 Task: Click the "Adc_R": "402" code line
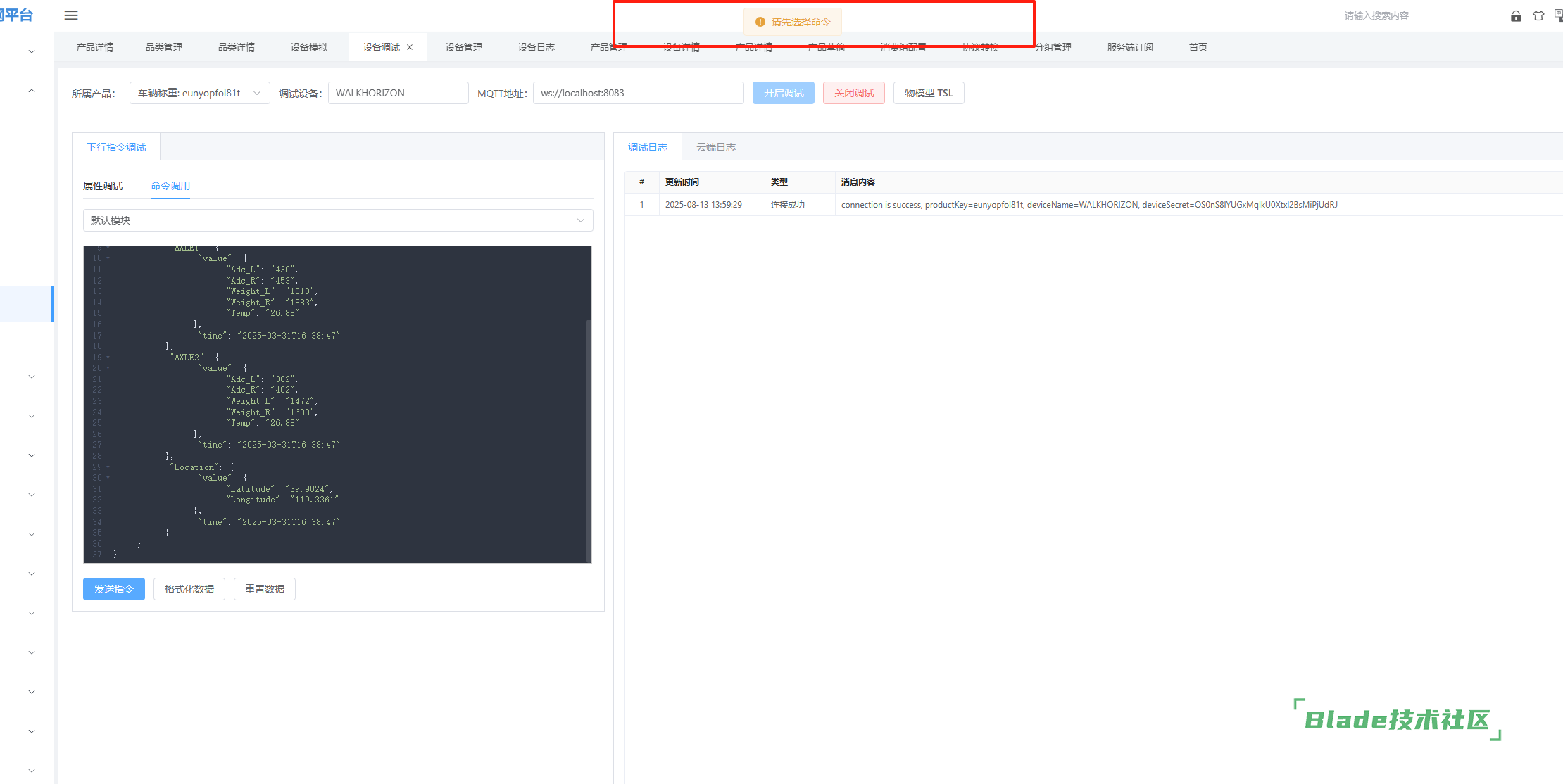tap(263, 390)
